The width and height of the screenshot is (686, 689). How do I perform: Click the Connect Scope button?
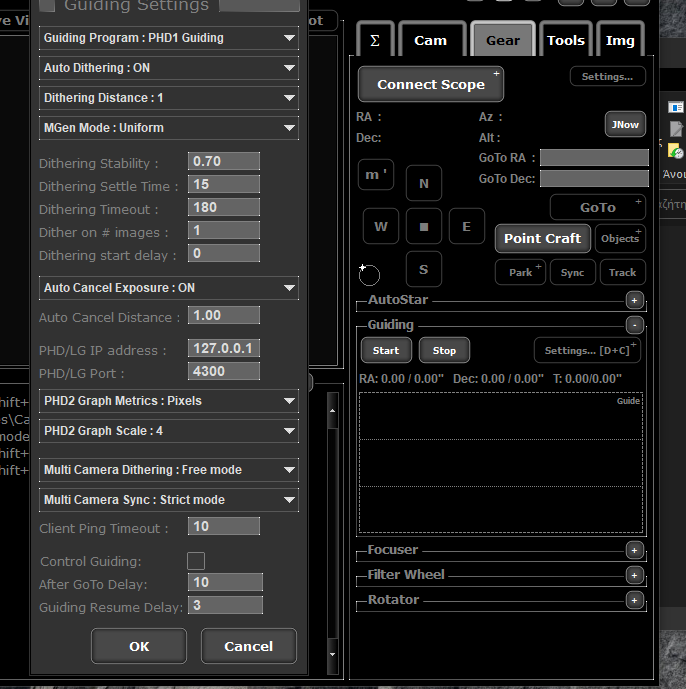tap(431, 85)
